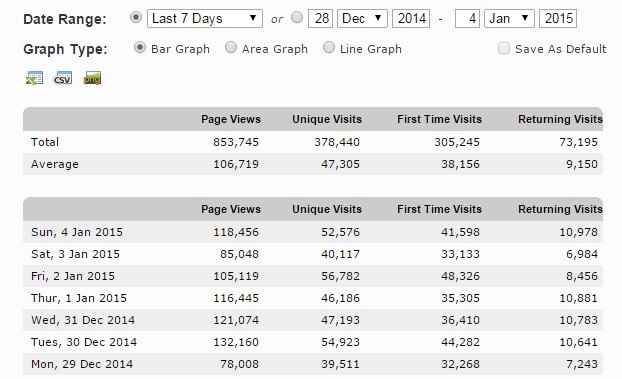Click the start day field showing 28
Screen dimensions: 622x379
pos(321,19)
